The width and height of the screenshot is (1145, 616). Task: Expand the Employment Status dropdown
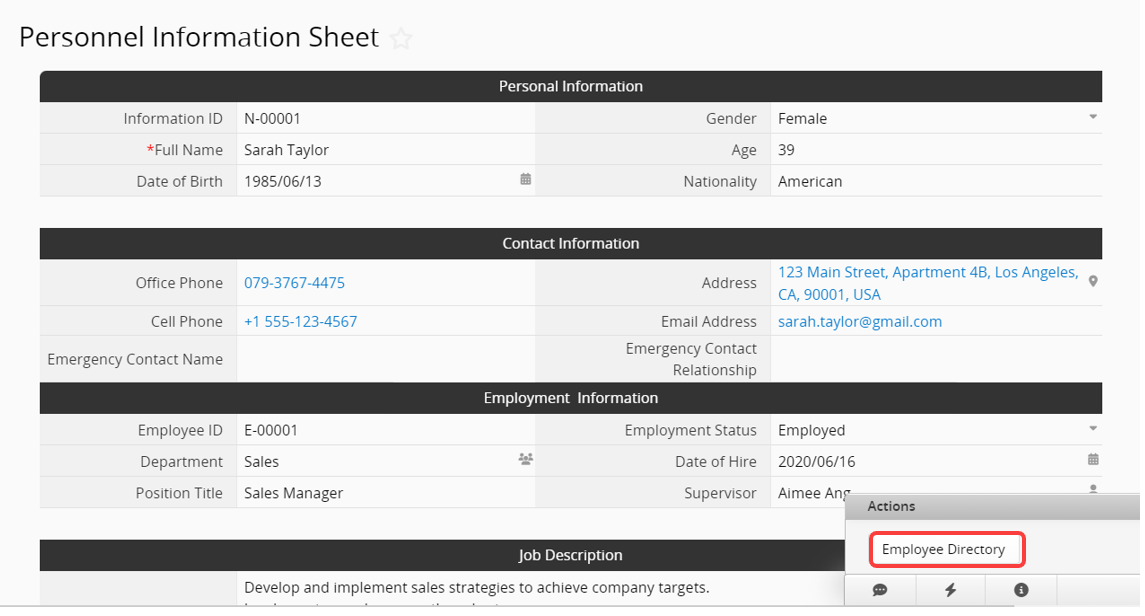coord(1093,429)
